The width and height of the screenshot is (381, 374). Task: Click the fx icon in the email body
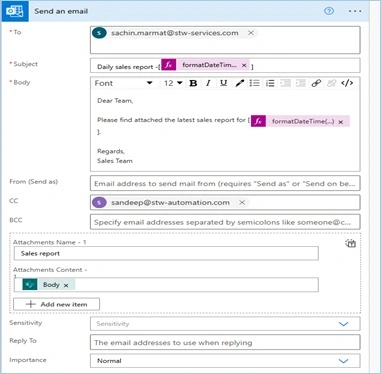click(x=259, y=121)
